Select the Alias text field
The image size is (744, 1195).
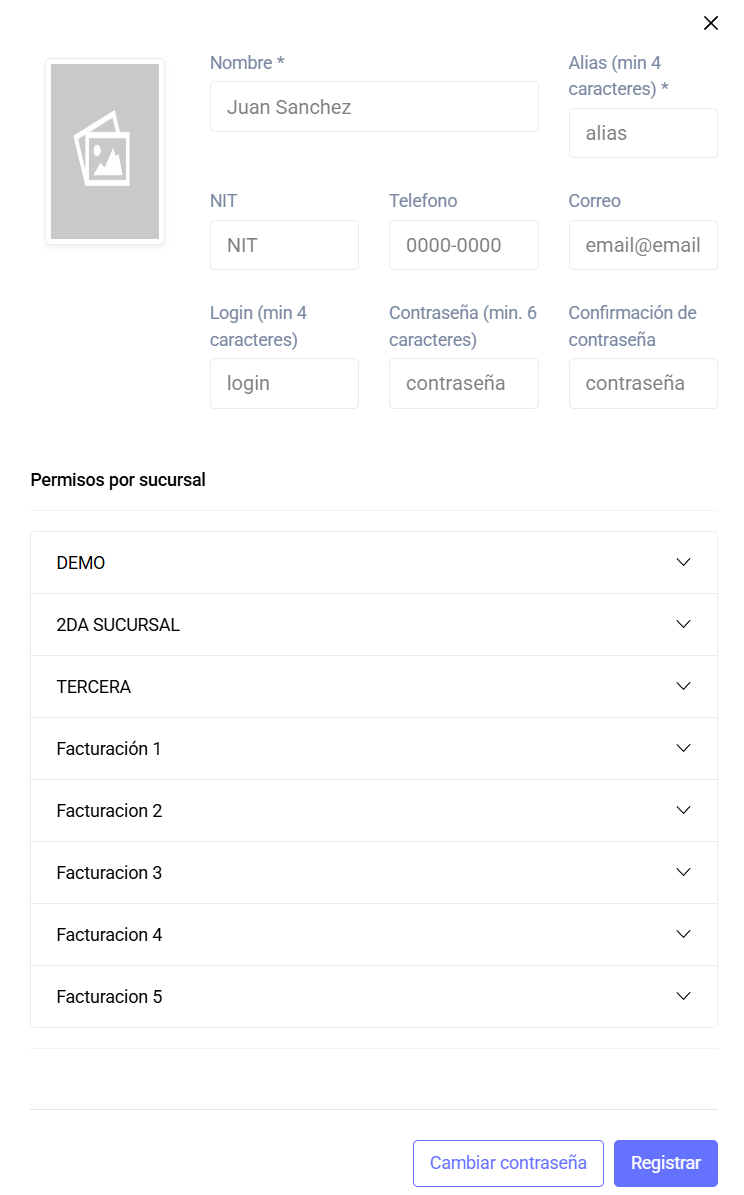[x=643, y=133]
